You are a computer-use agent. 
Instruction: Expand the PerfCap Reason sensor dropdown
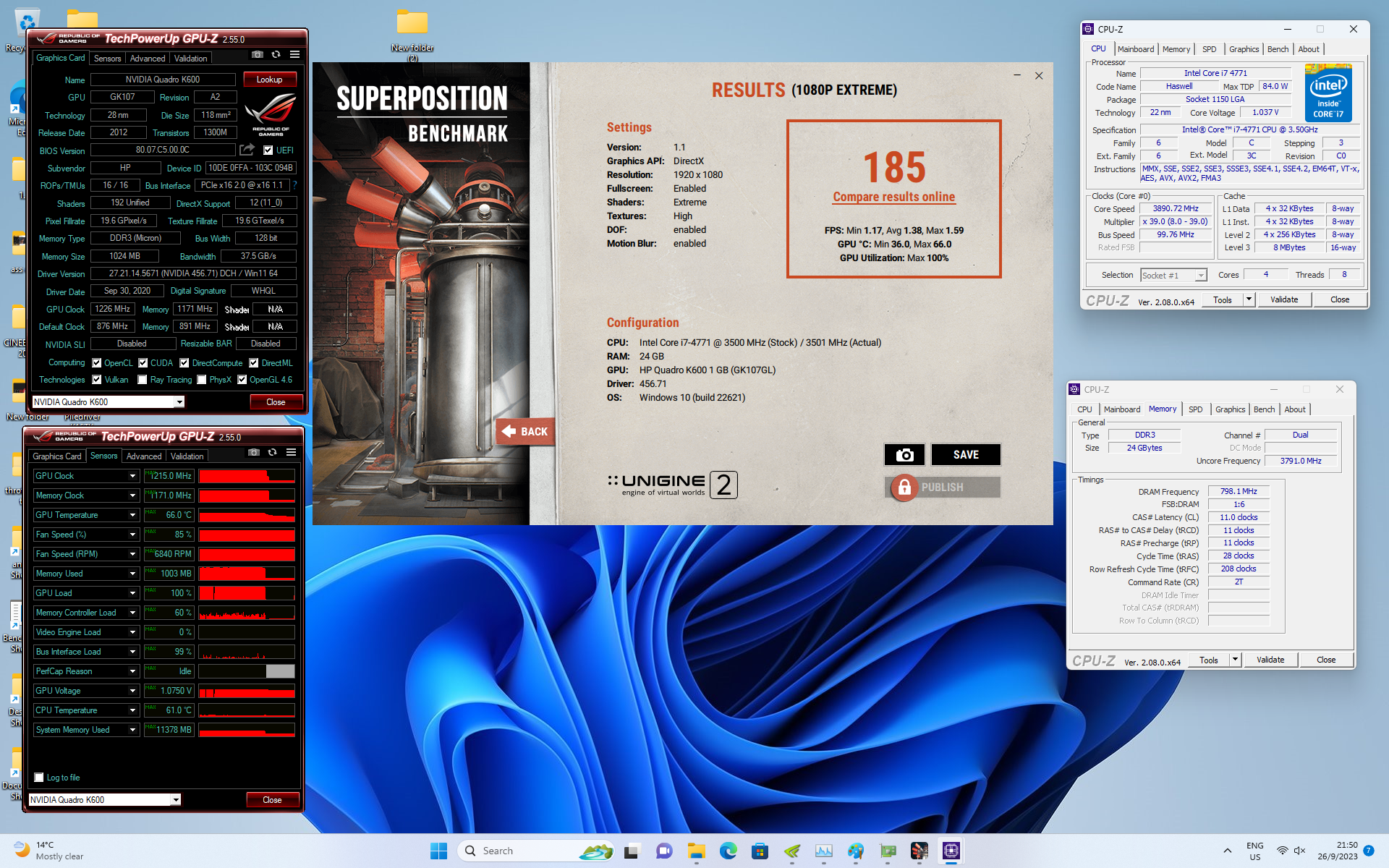pos(132,671)
